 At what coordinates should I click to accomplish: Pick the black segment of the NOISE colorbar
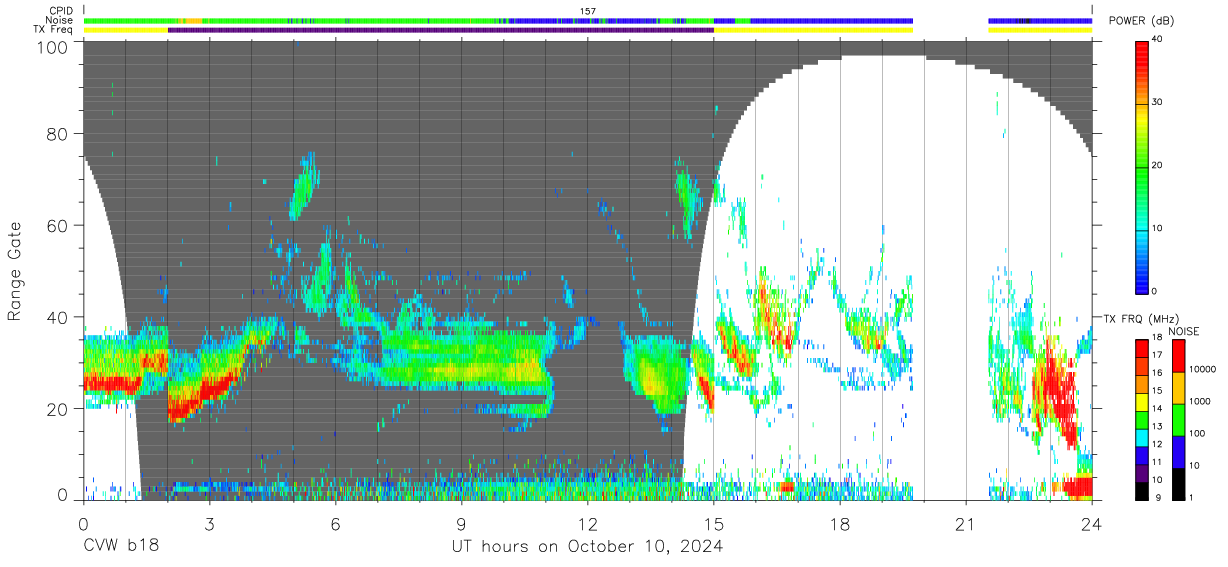[1179, 483]
